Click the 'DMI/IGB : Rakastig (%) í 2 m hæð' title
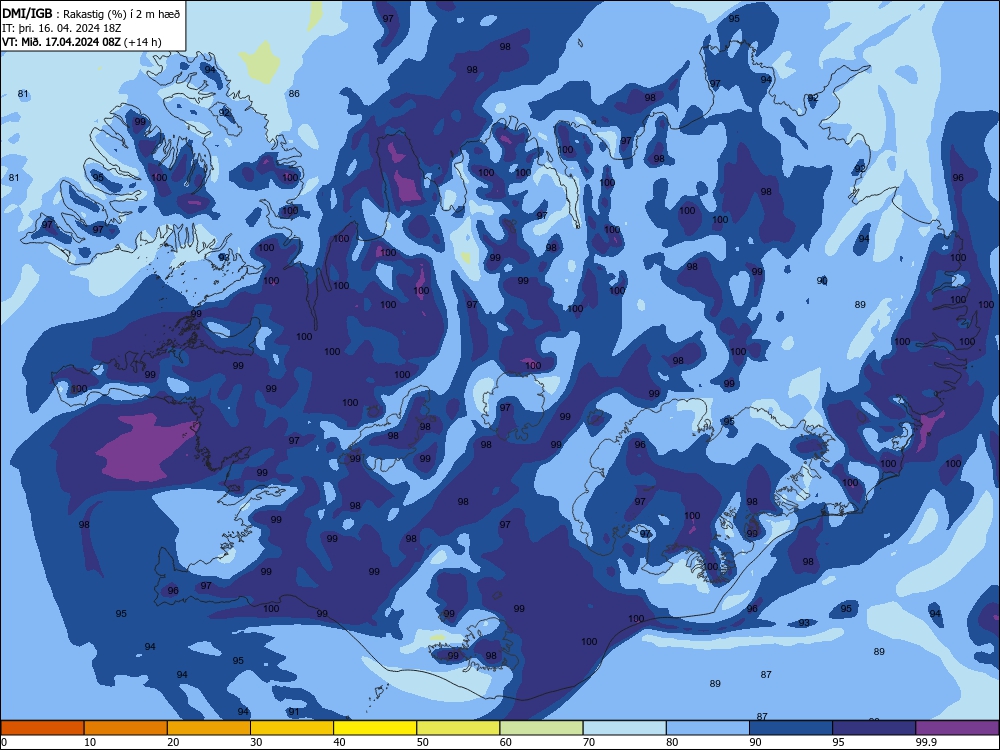Viewport: 1000px width, 750px height. click(x=91, y=14)
